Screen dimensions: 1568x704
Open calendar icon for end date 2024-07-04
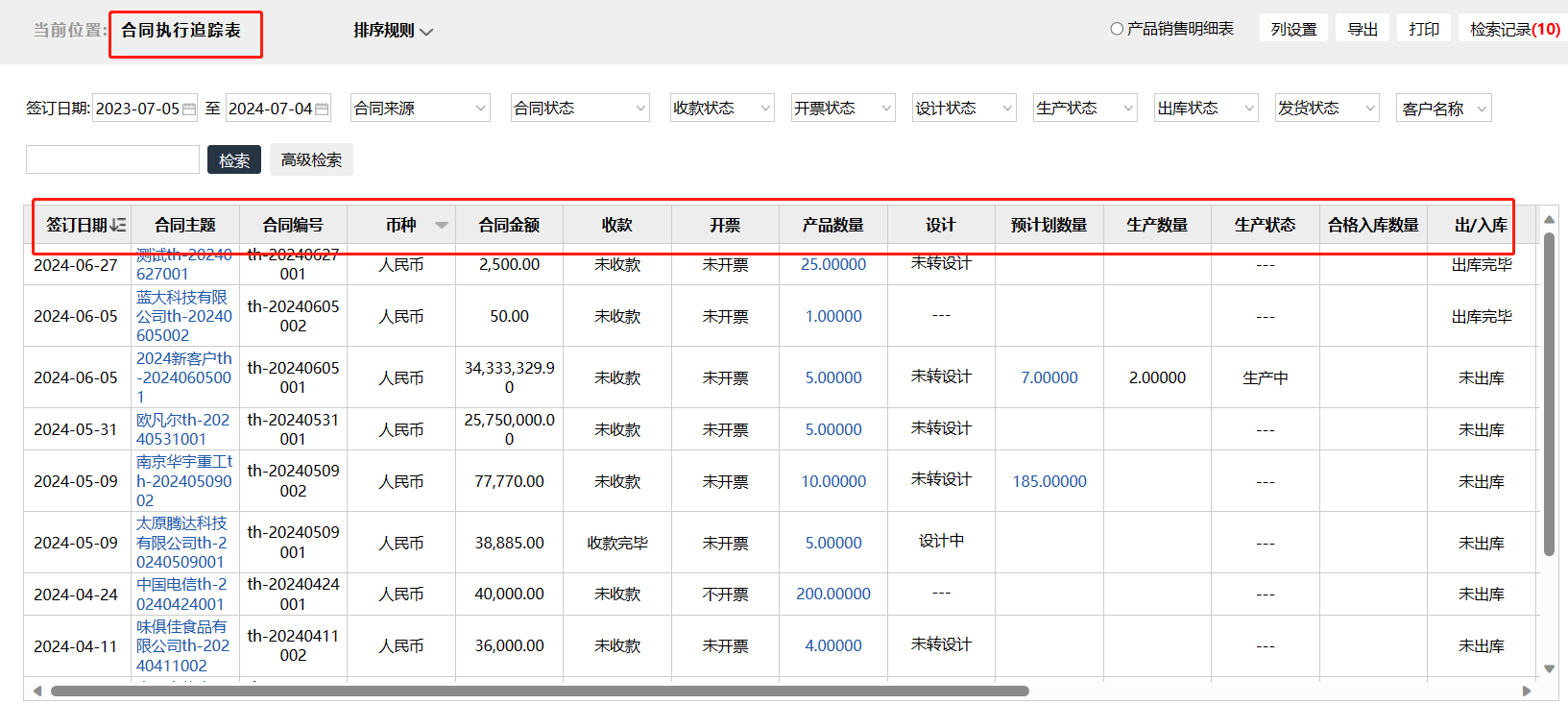point(322,109)
